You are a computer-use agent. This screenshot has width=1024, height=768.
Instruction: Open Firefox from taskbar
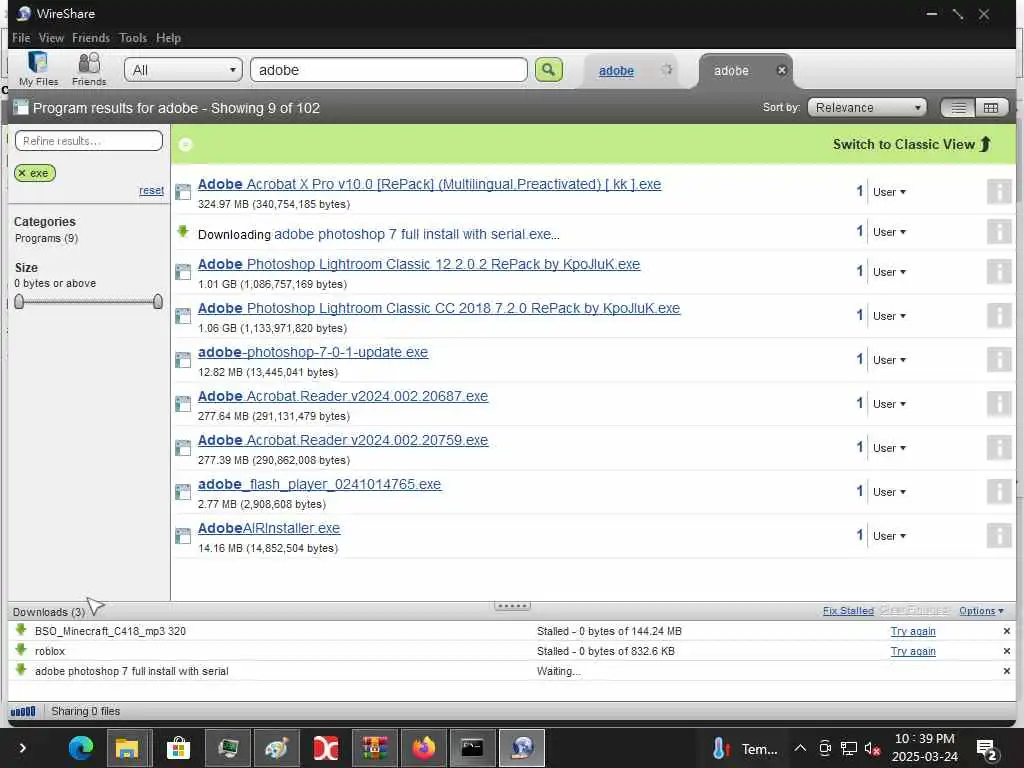(x=423, y=748)
